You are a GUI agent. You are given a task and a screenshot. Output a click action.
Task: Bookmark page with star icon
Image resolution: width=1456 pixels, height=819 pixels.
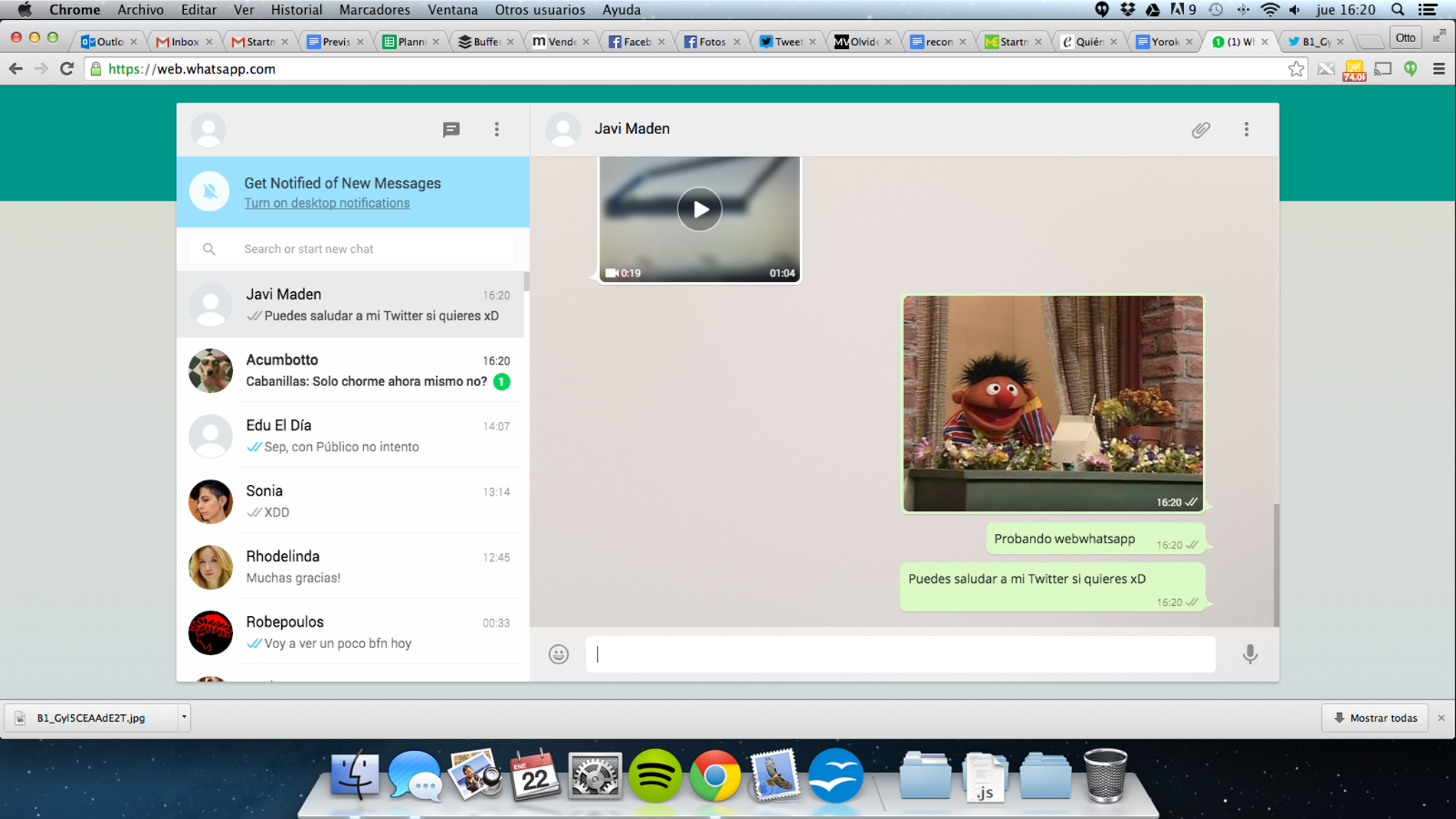pos(1296,69)
